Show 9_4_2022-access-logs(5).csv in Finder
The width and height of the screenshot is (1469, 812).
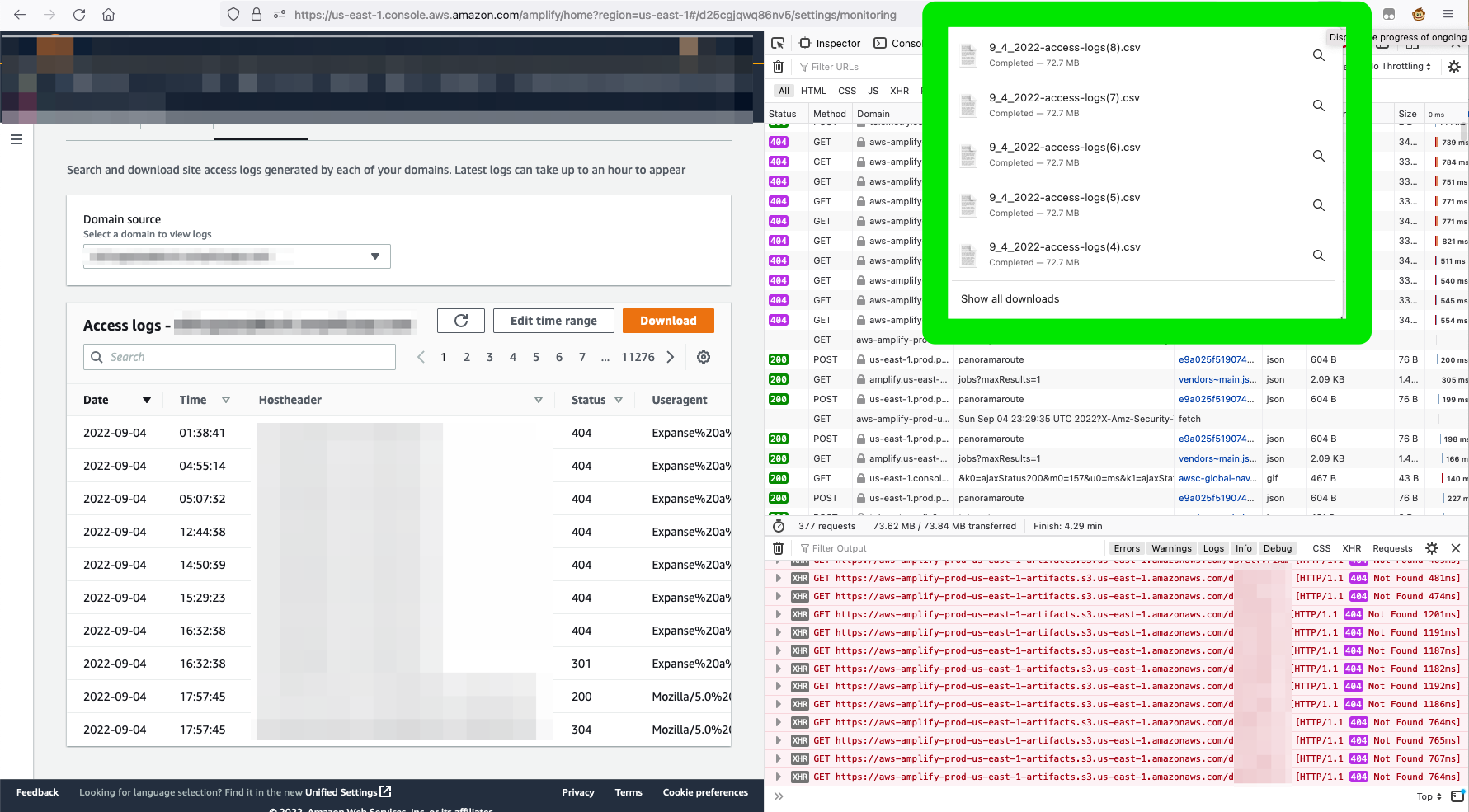[1319, 205]
